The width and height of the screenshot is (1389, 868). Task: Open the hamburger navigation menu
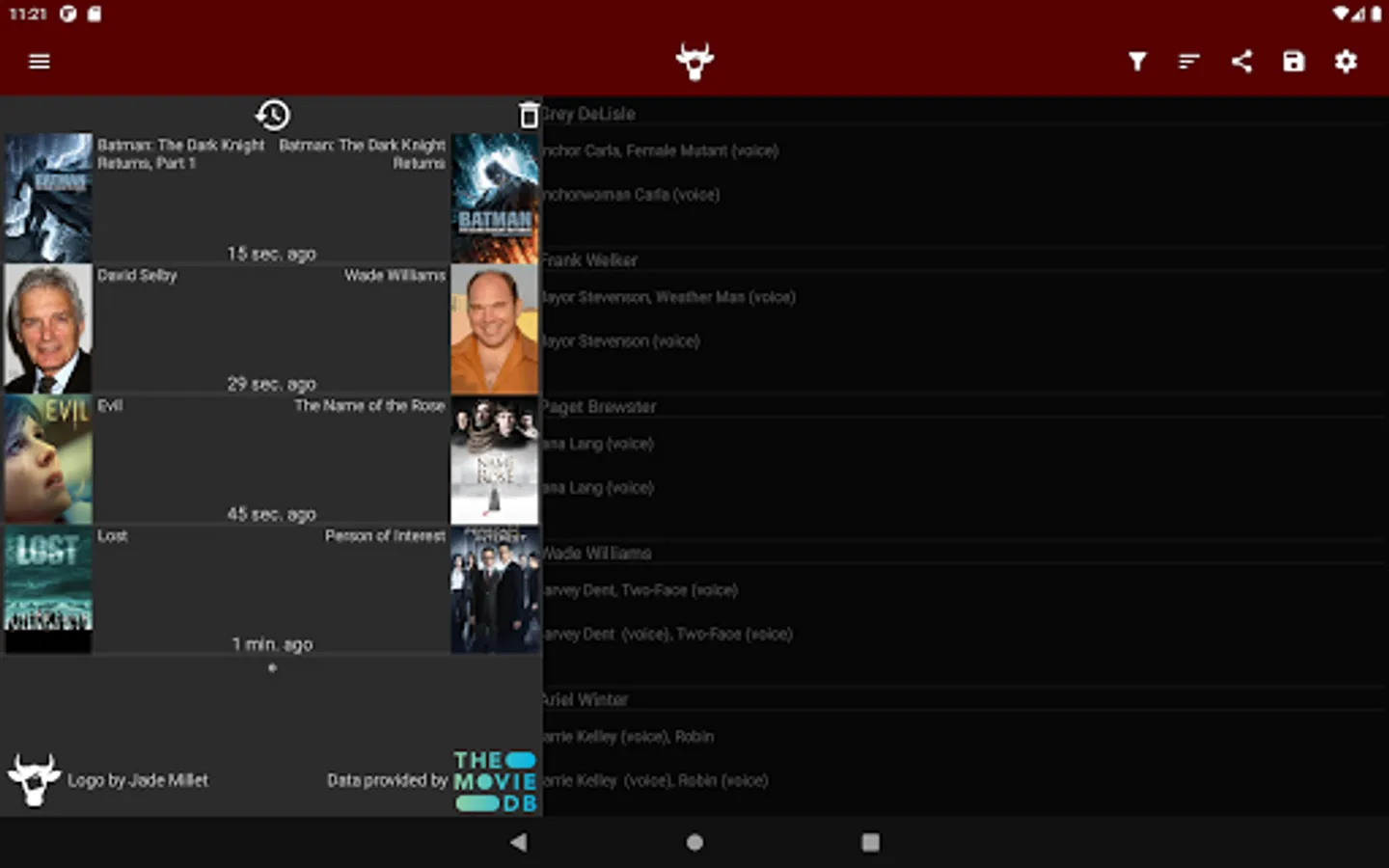point(40,62)
